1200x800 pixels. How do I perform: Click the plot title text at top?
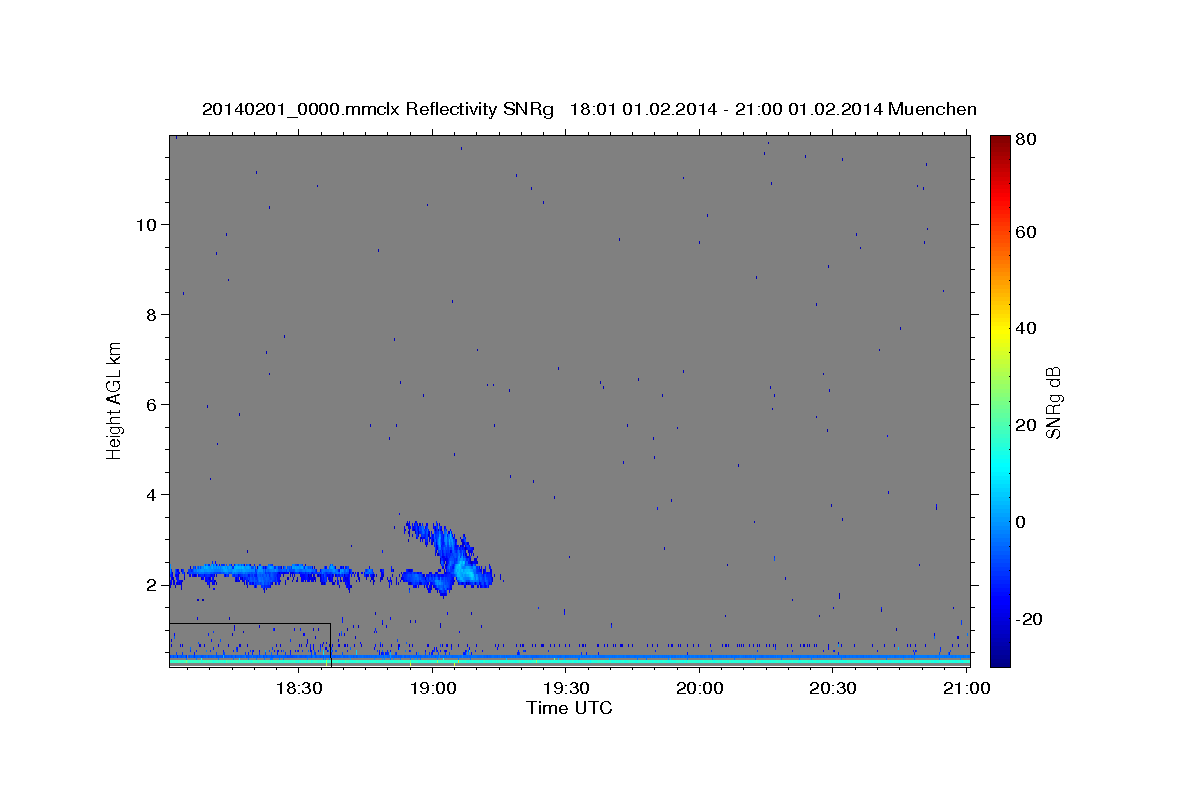point(589,109)
